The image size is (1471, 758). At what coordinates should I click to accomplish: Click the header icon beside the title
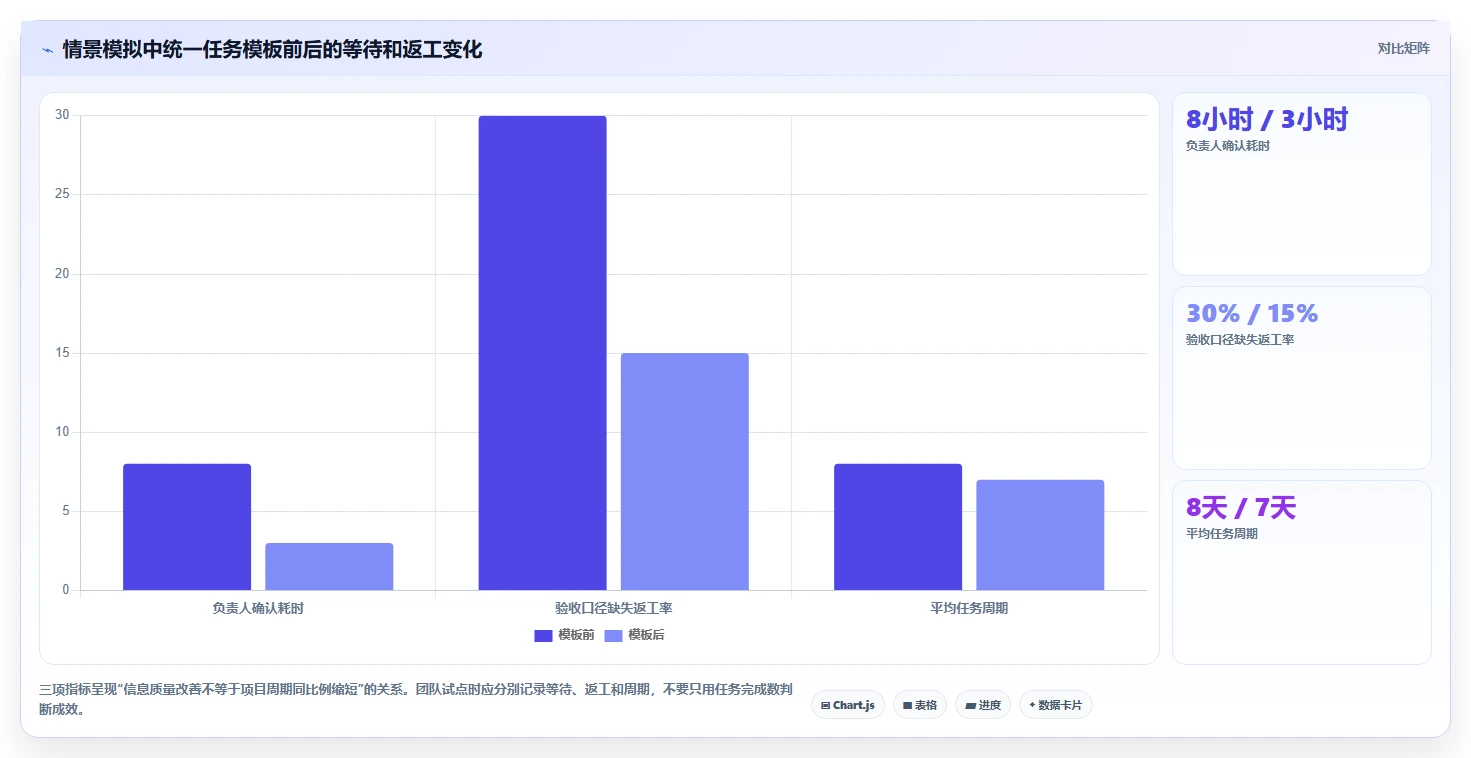[47, 50]
